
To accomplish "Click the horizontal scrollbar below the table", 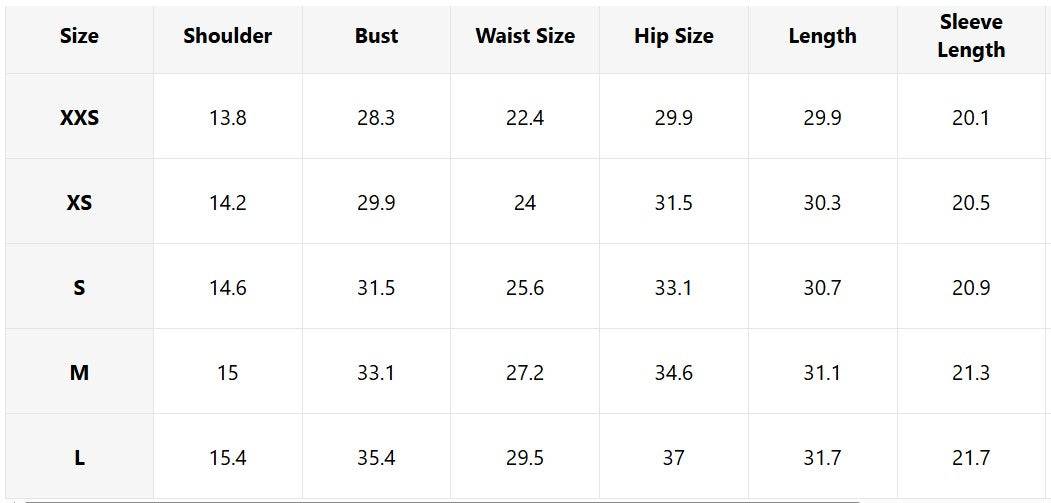I will pyautogui.click(x=440, y=499).
